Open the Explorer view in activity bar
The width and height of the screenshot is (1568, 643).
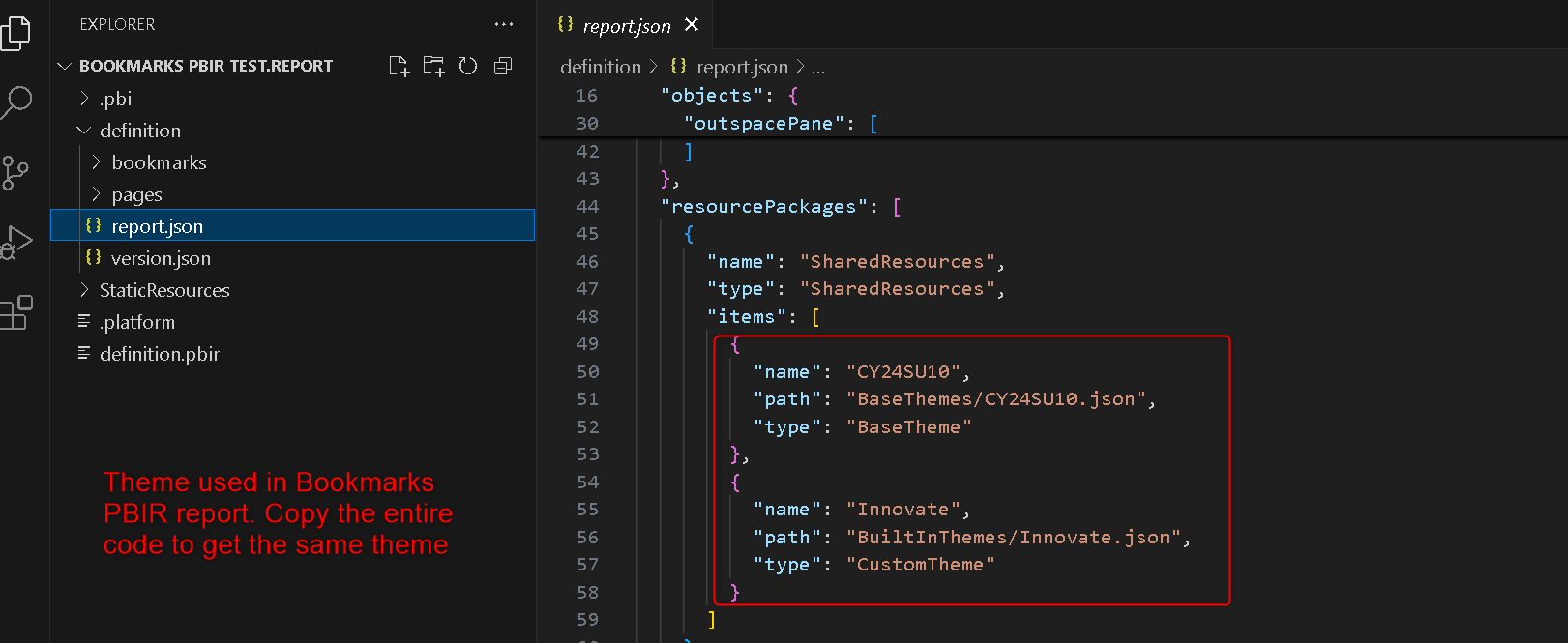[x=16, y=33]
